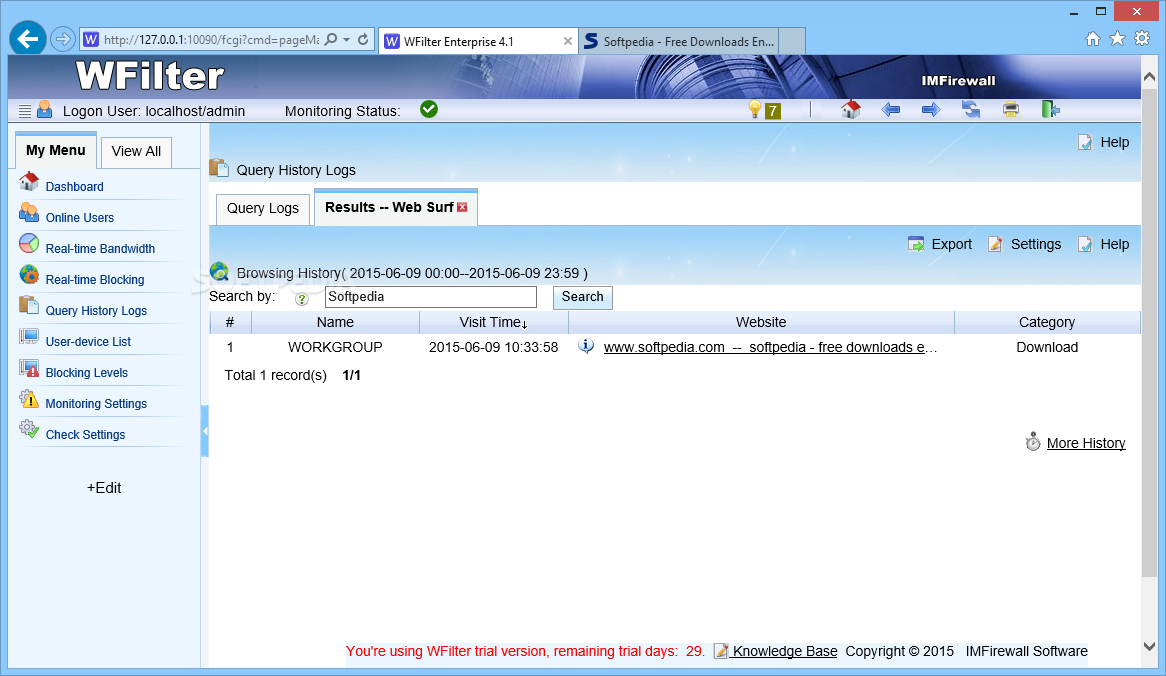The height and width of the screenshot is (676, 1166).
Task: Click the WFilter toolbar refresh icon
Action: [971, 110]
